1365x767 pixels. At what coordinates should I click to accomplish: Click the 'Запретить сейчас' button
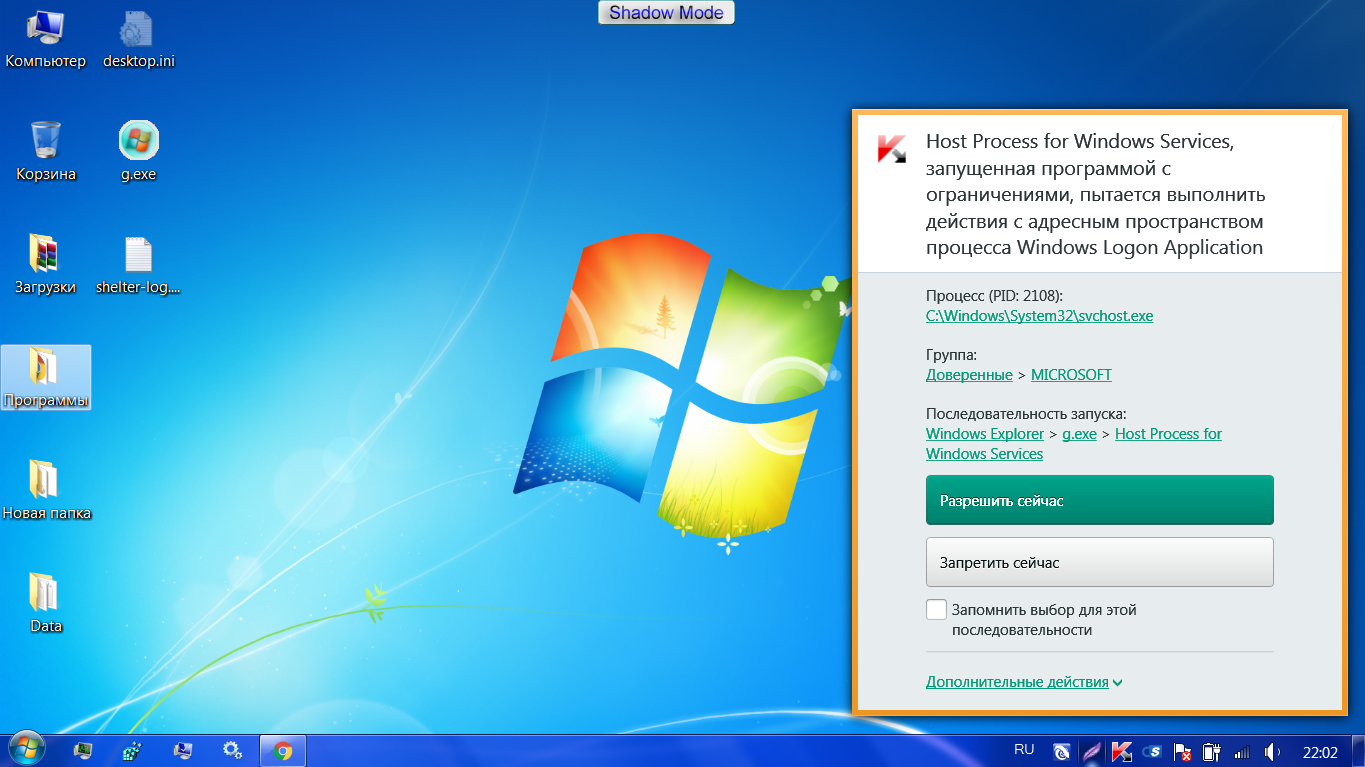tap(1100, 562)
